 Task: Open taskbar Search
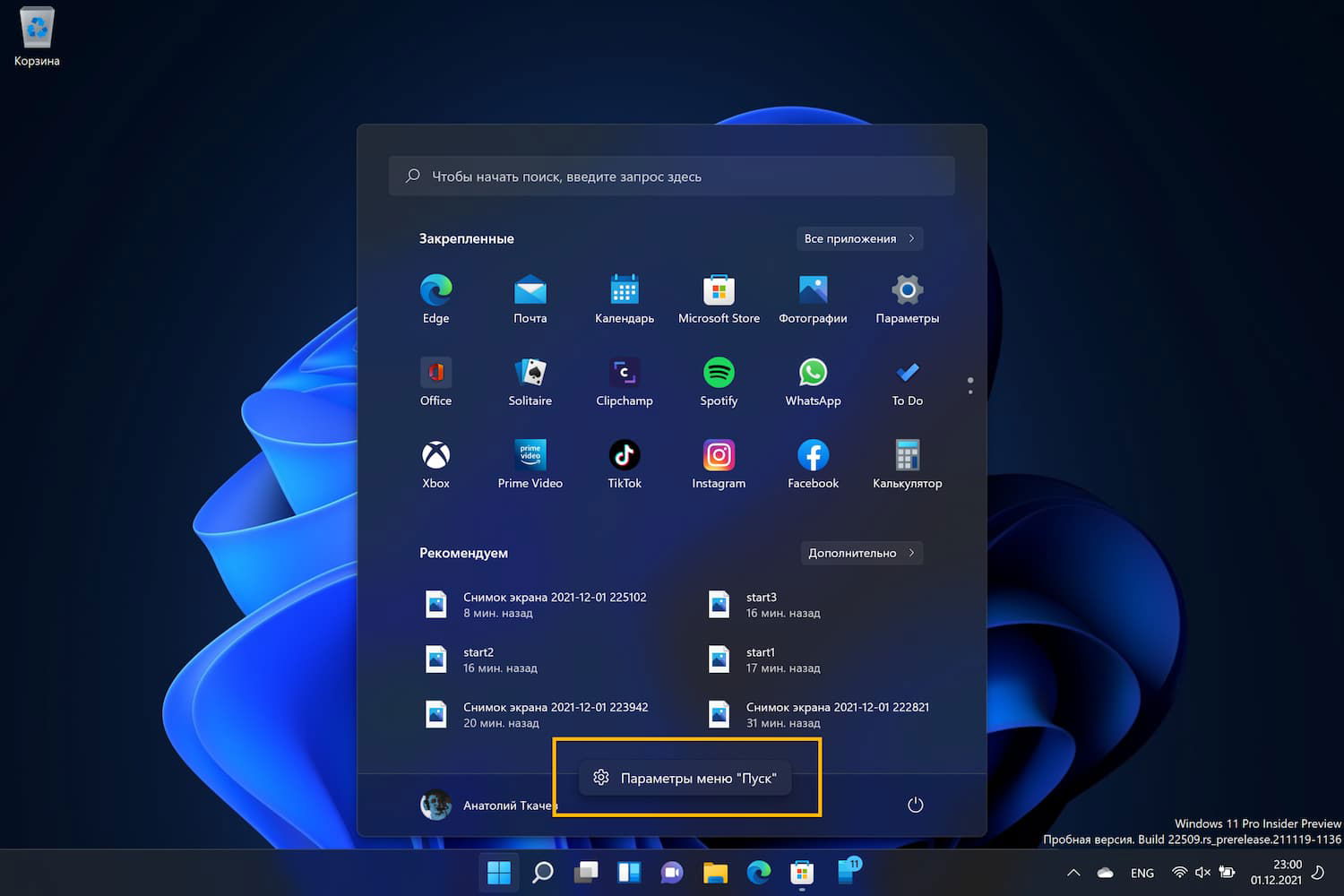point(543,872)
